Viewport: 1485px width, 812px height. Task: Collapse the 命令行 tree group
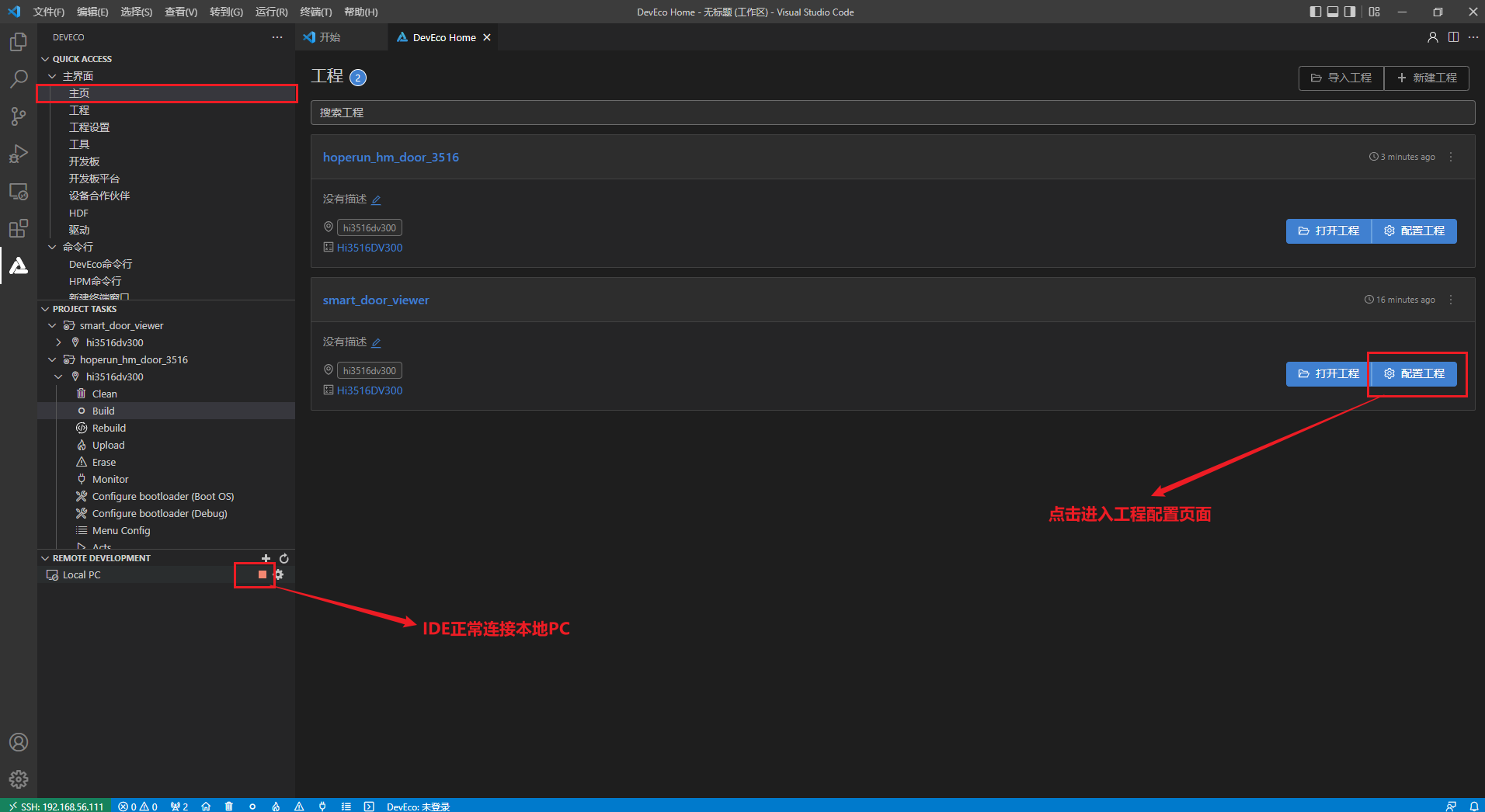pyautogui.click(x=52, y=247)
